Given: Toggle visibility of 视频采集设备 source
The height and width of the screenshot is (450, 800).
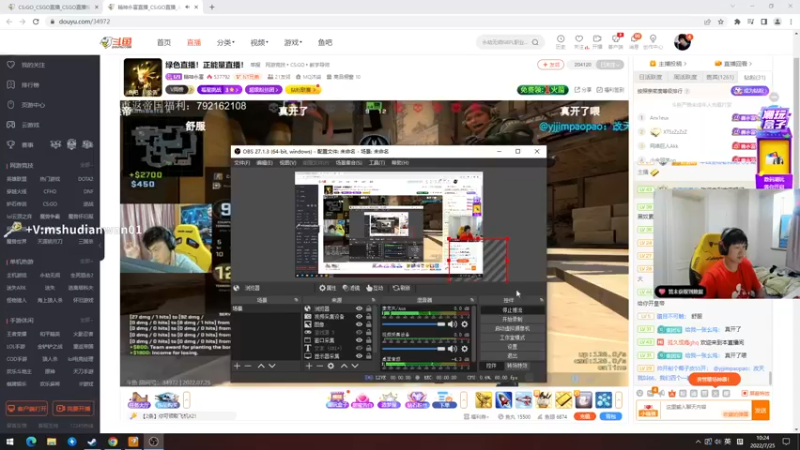Looking at the screenshot, I should 359,317.
